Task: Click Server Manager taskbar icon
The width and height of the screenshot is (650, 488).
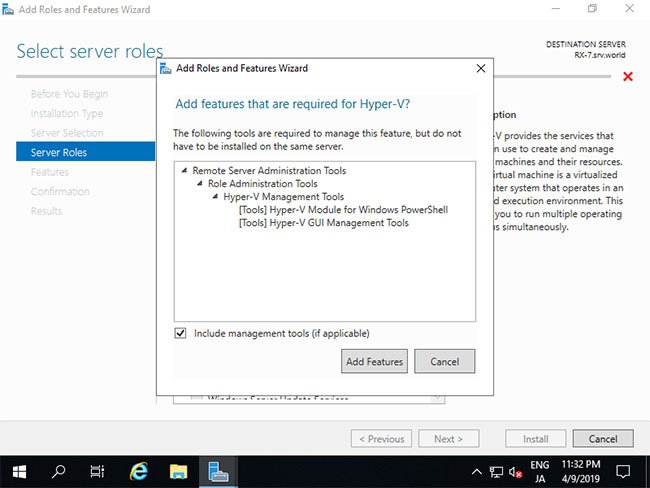Action: (218, 471)
